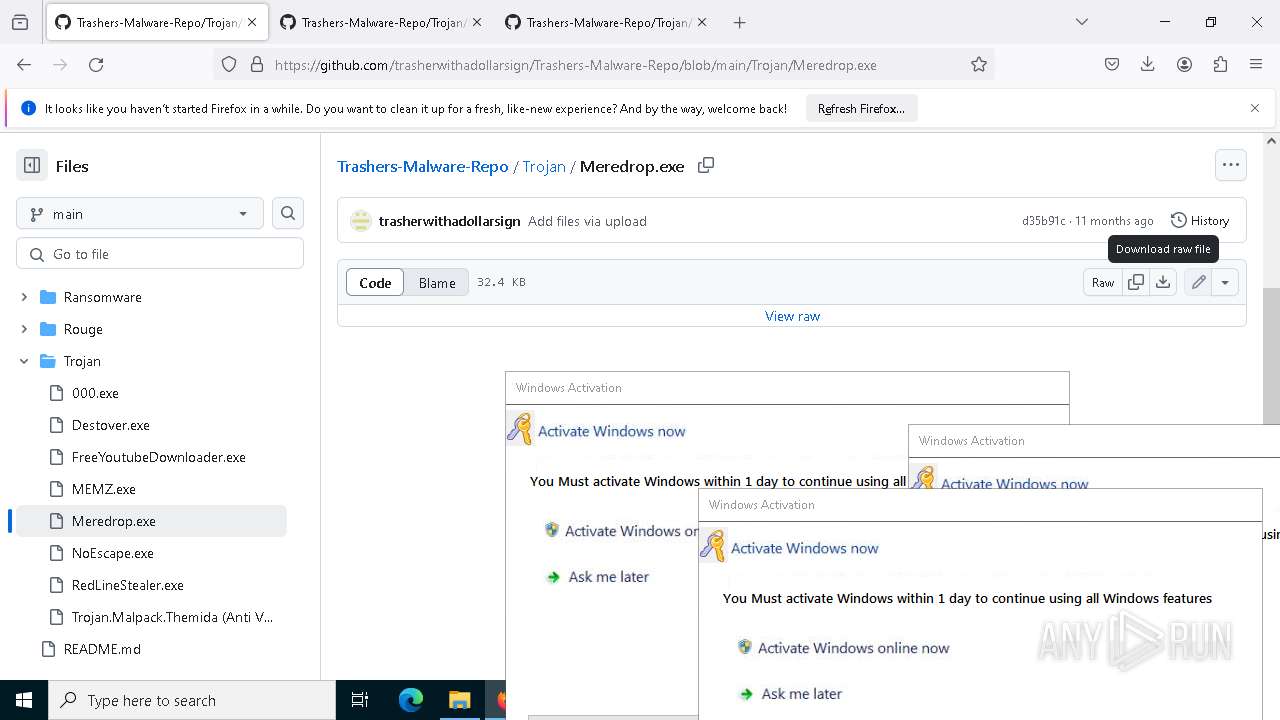Dismiss the Firefox notification bar
The width and height of the screenshot is (1280, 720).
[1255, 108]
